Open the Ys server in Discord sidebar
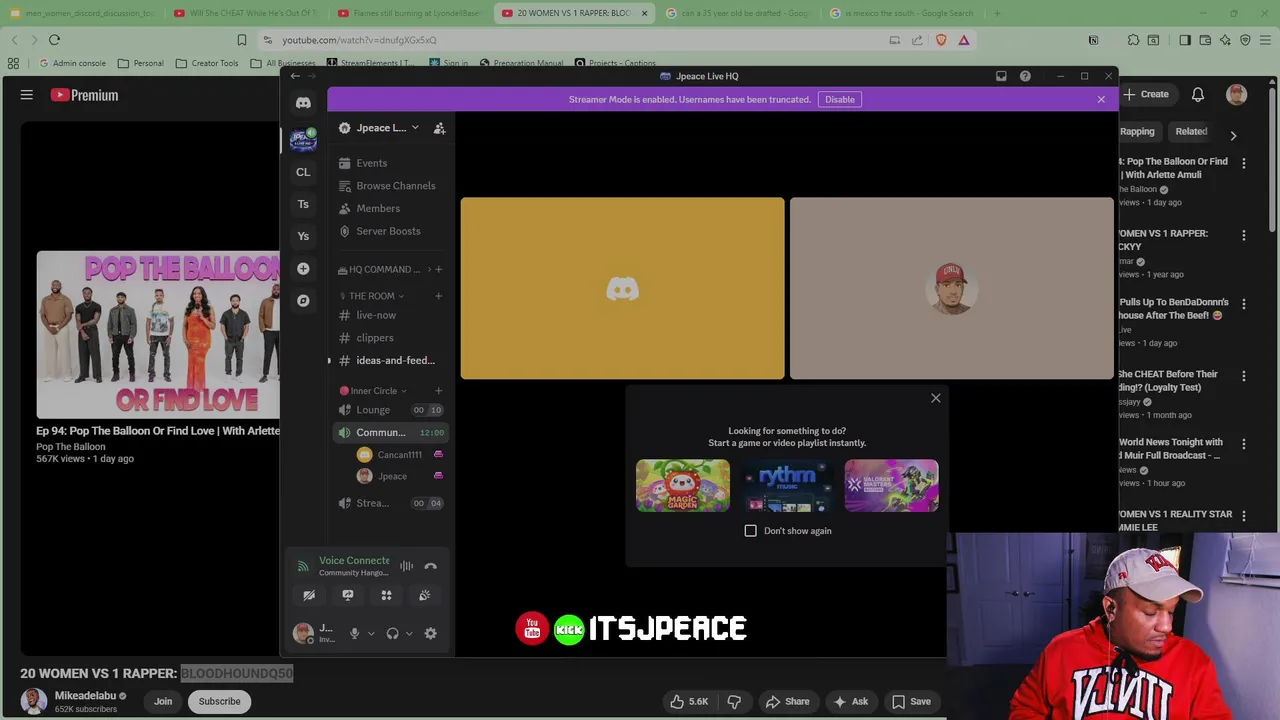Screen dimensions: 1280x720 click(x=303, y=236)
